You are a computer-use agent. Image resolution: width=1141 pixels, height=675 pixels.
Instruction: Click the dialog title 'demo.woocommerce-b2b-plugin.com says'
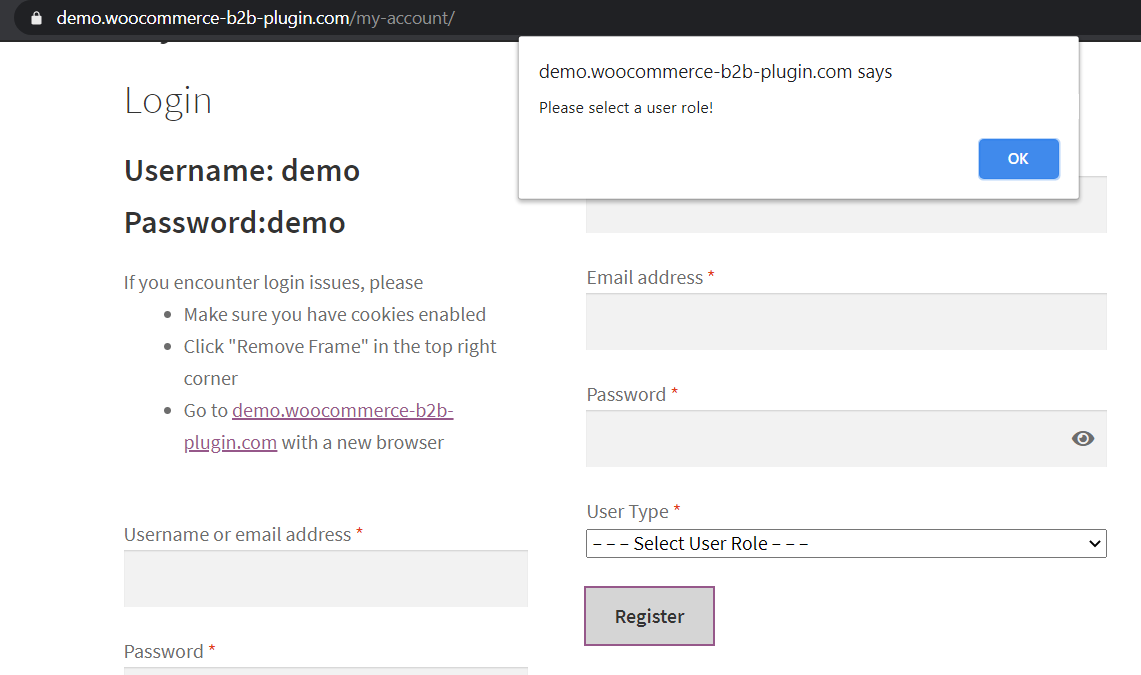(715, 72)
